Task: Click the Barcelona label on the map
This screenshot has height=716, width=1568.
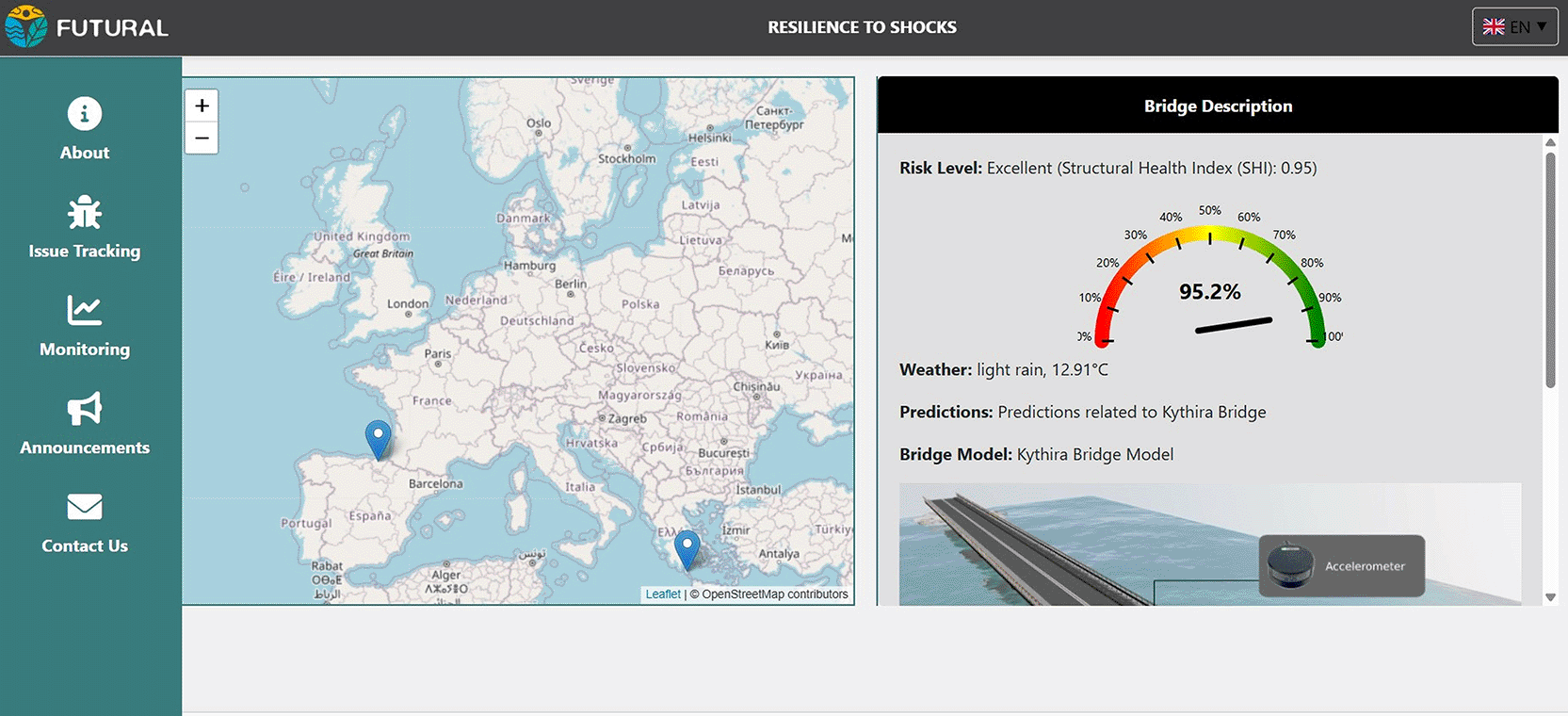Action: (x=436, y=483)
